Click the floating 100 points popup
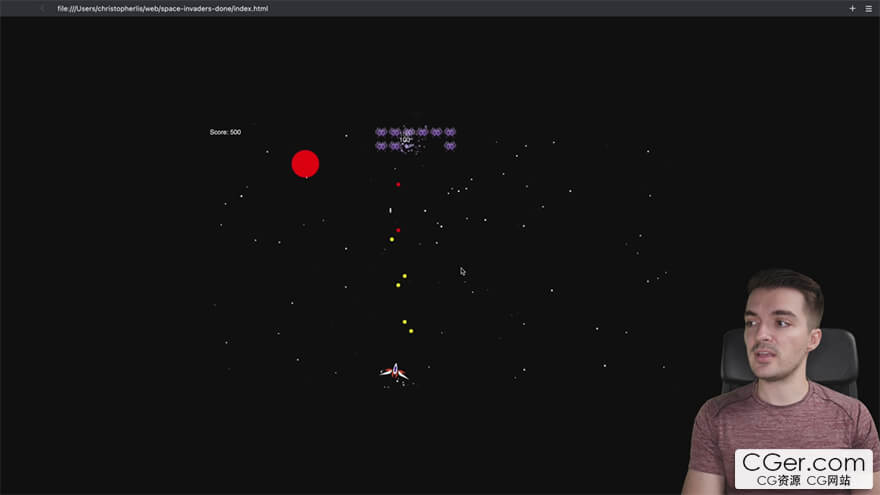880x495 pixels. click(x=405, y=140)
